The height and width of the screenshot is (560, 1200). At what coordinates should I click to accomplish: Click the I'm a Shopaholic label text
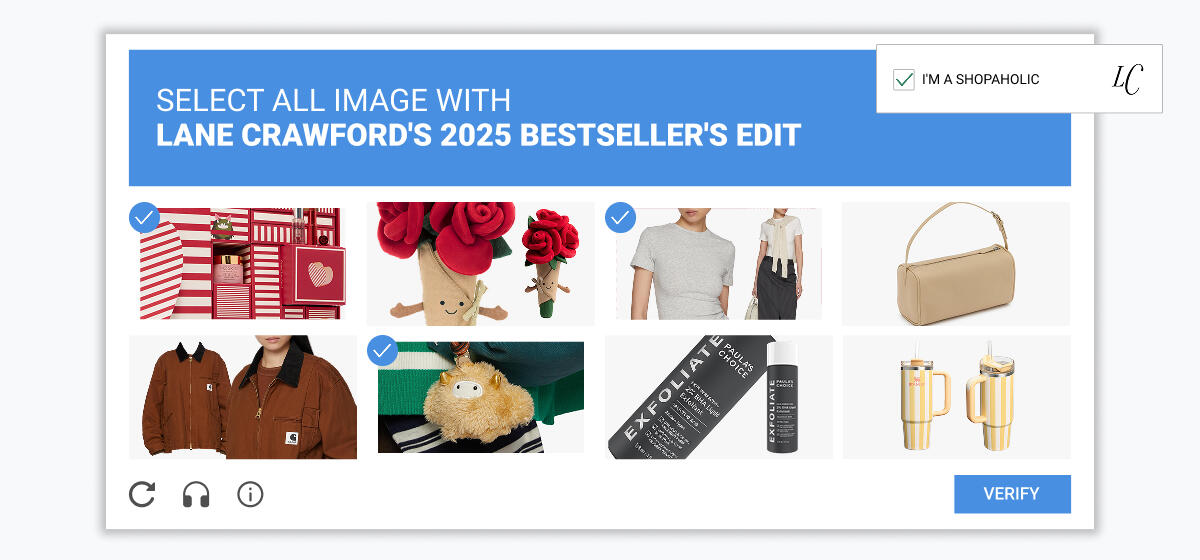click(980, 79)
